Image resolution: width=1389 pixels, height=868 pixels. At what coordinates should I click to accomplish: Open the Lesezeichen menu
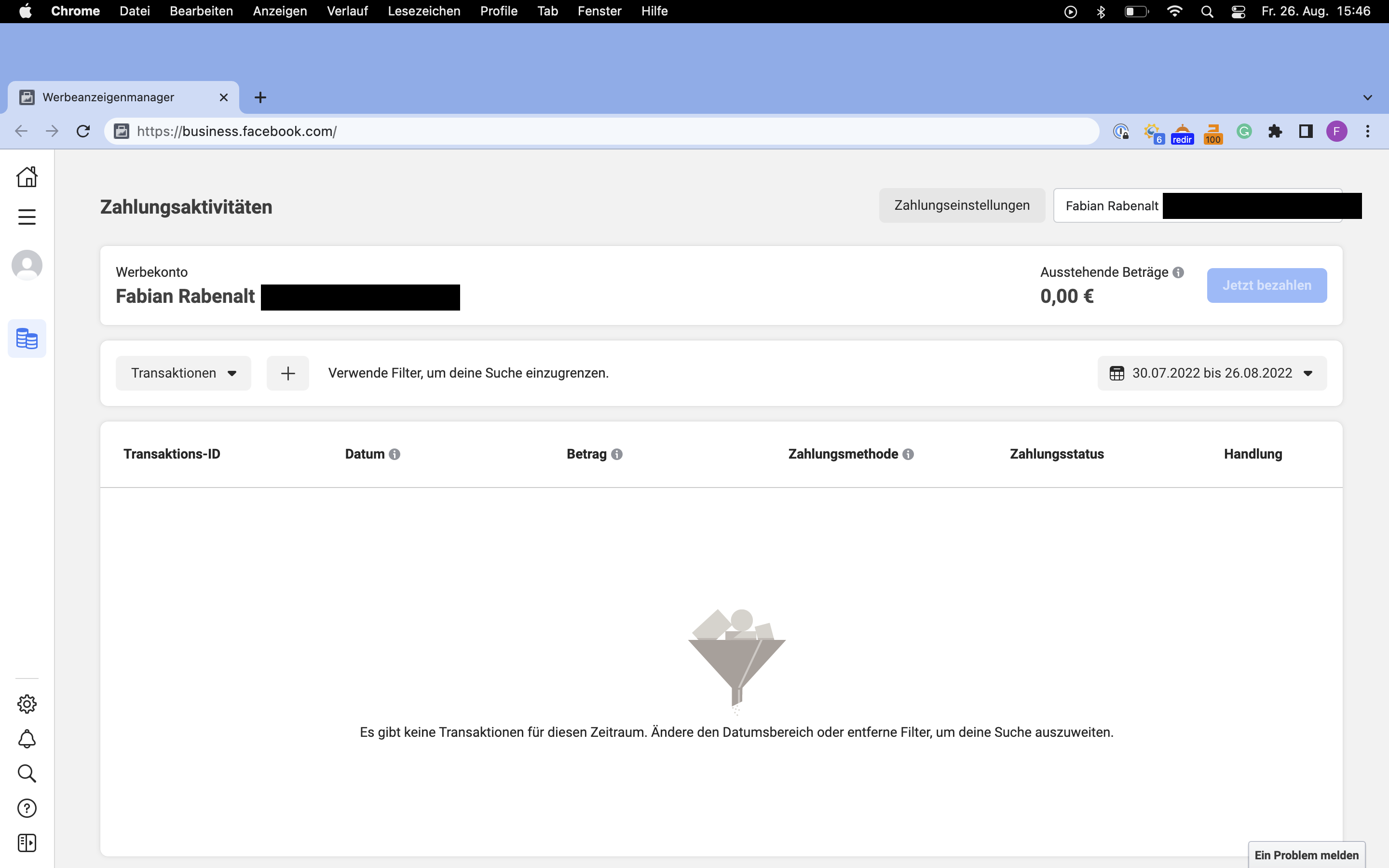point(423,11)
